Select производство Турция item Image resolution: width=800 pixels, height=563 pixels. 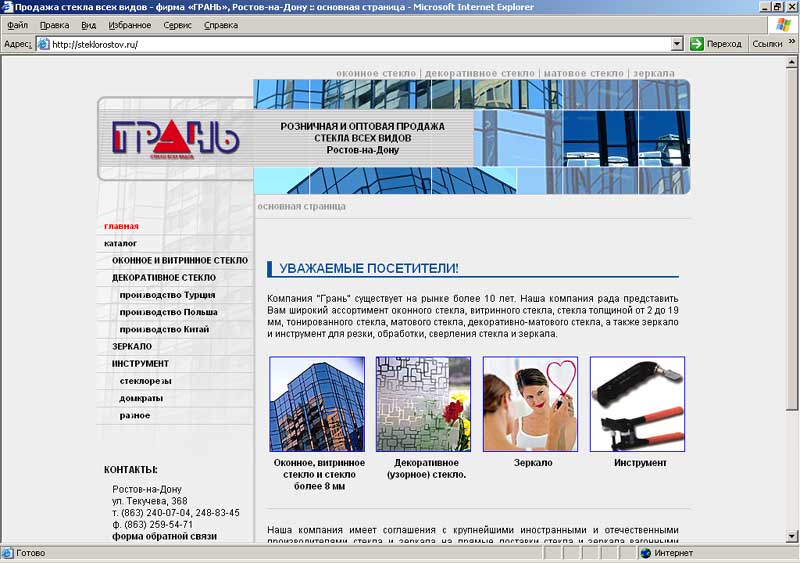point(167,295)
